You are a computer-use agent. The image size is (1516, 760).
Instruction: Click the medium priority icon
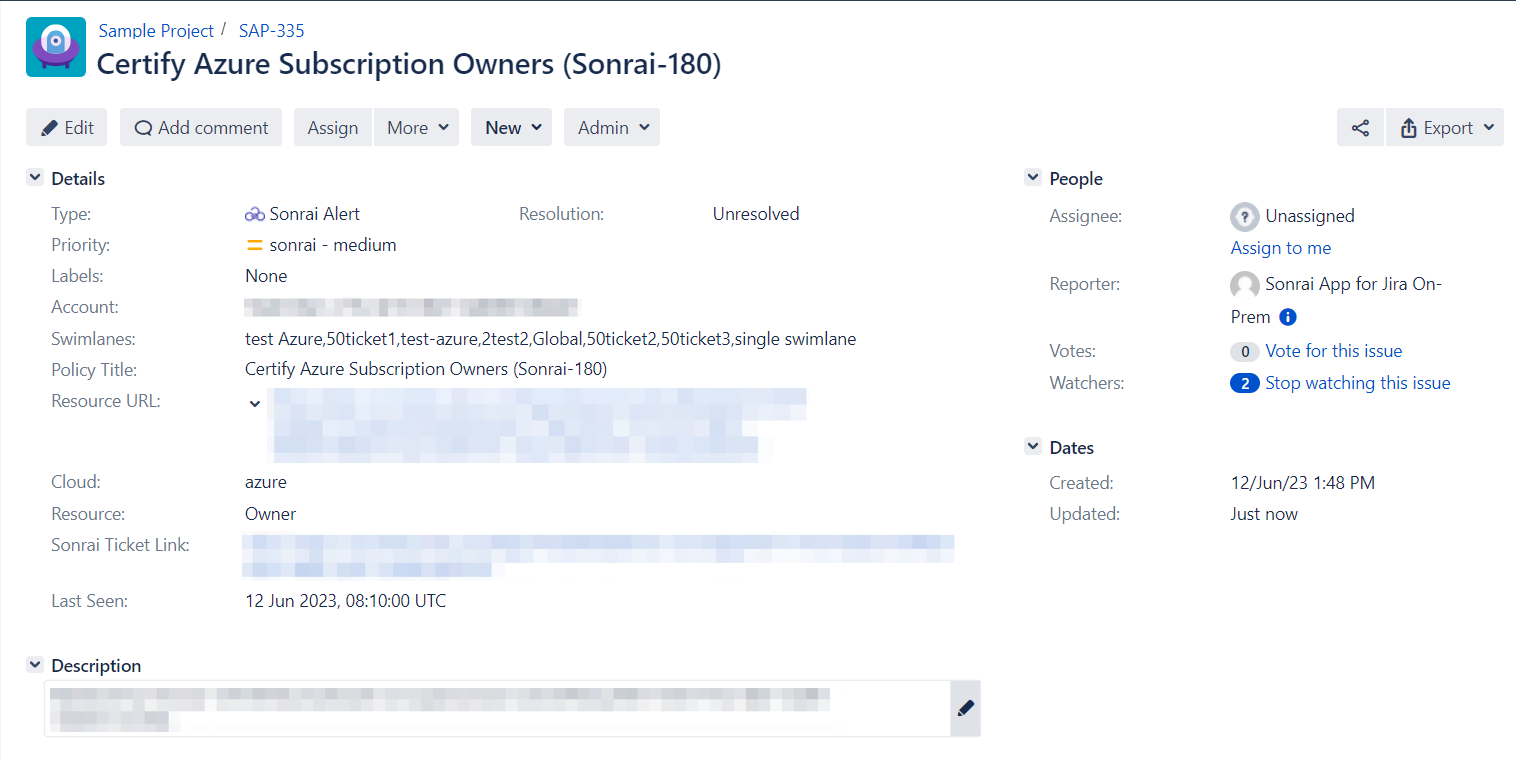[x=255, y=245]
